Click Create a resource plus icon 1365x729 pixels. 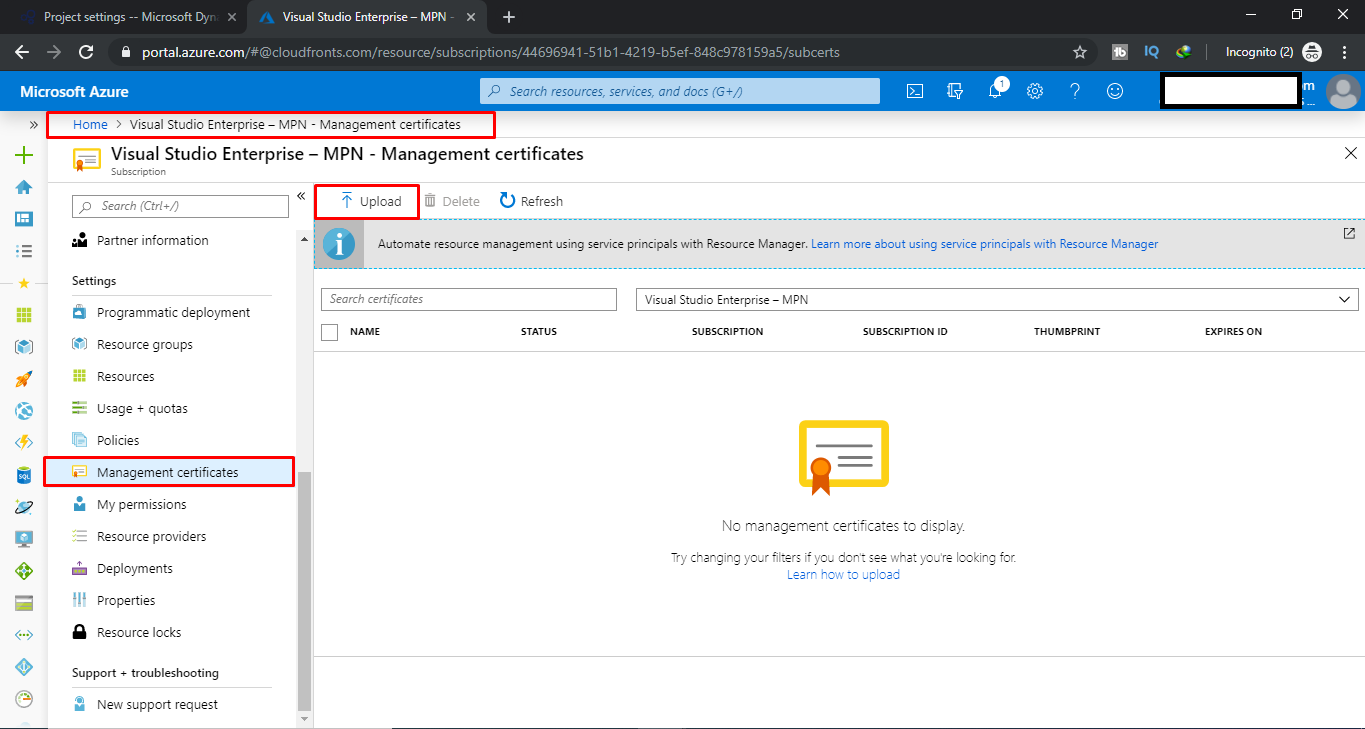(x=24, y=155)
